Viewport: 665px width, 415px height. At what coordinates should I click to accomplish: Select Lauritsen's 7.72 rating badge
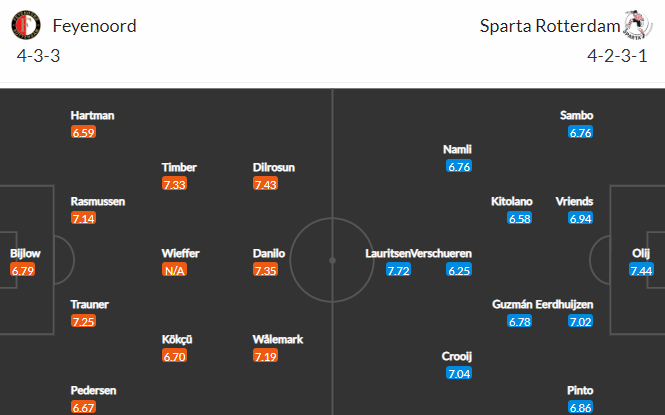point(399,270)
